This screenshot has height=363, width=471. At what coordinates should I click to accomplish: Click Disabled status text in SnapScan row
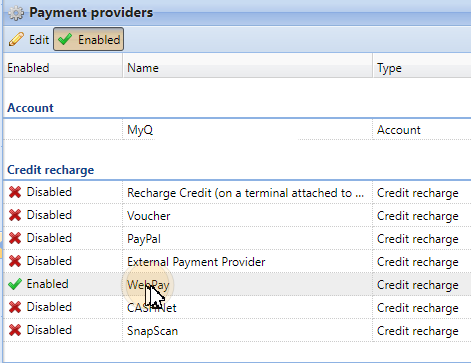49,330
